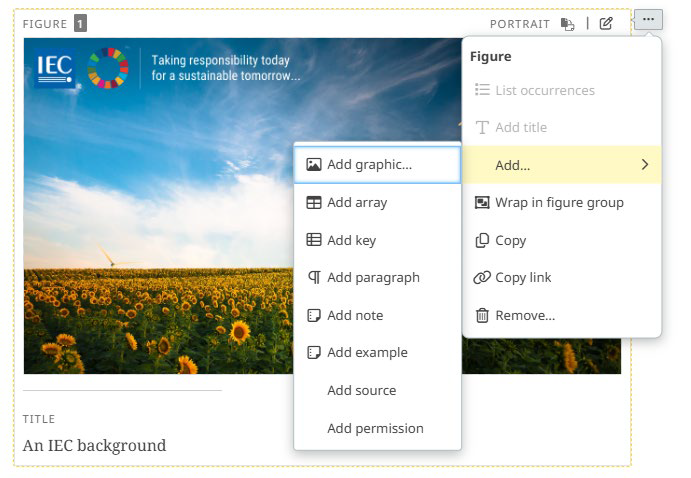Click the edit pencil icon in figure header
The image size is (691, 478).
[x=606, y=23]
